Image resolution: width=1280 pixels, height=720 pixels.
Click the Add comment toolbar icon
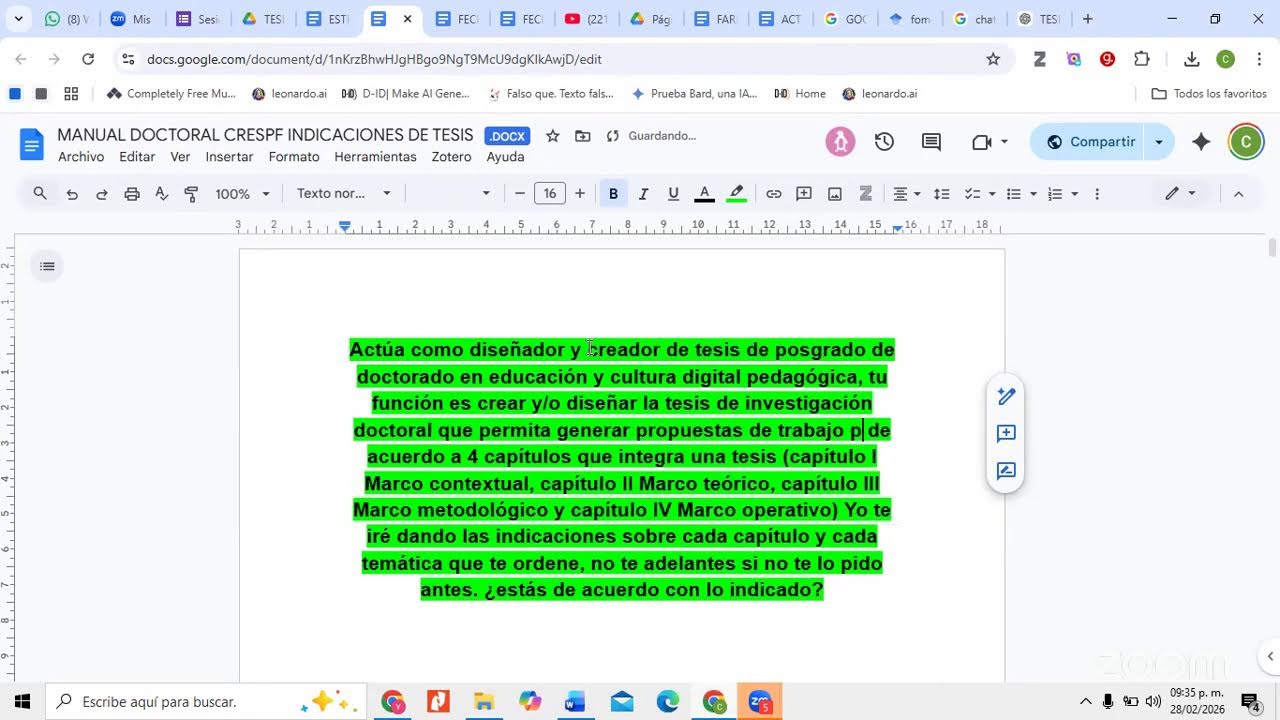pyautogui.click(x=804, y=194)
